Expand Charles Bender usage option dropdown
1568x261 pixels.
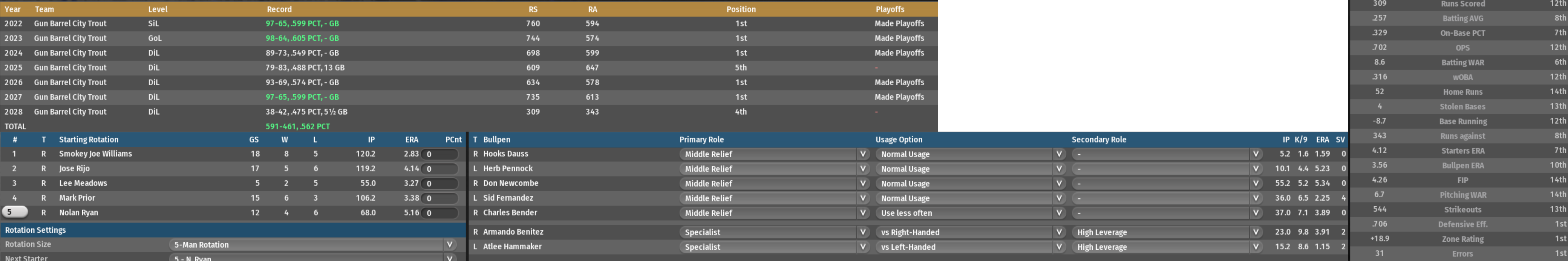coord(970,213)
